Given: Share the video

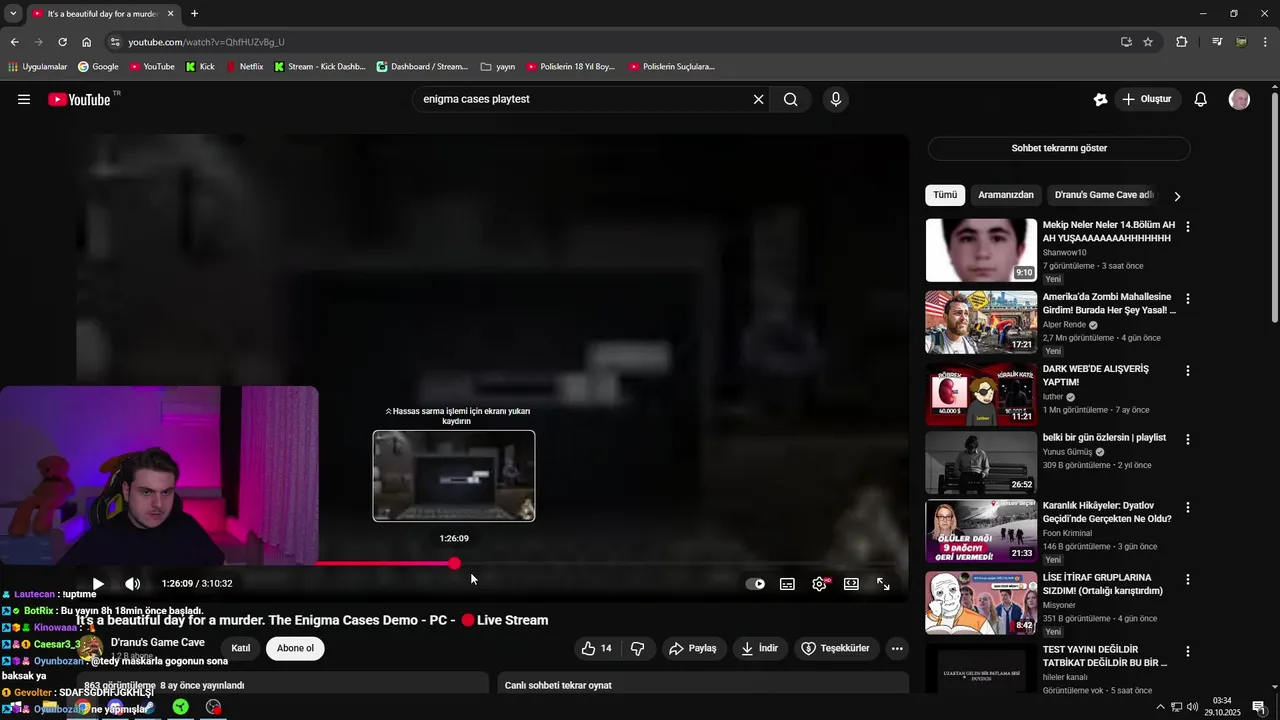Looking at the screenshot, I should click(x=693, y=648).
